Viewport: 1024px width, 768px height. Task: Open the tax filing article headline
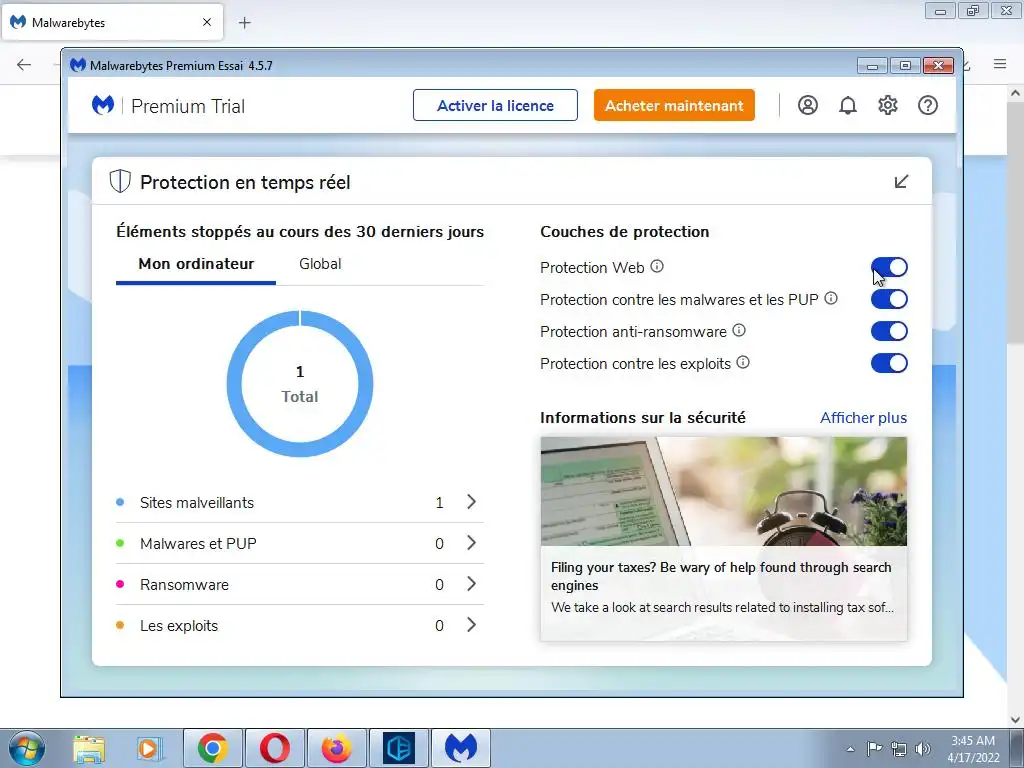pos(721,576)
